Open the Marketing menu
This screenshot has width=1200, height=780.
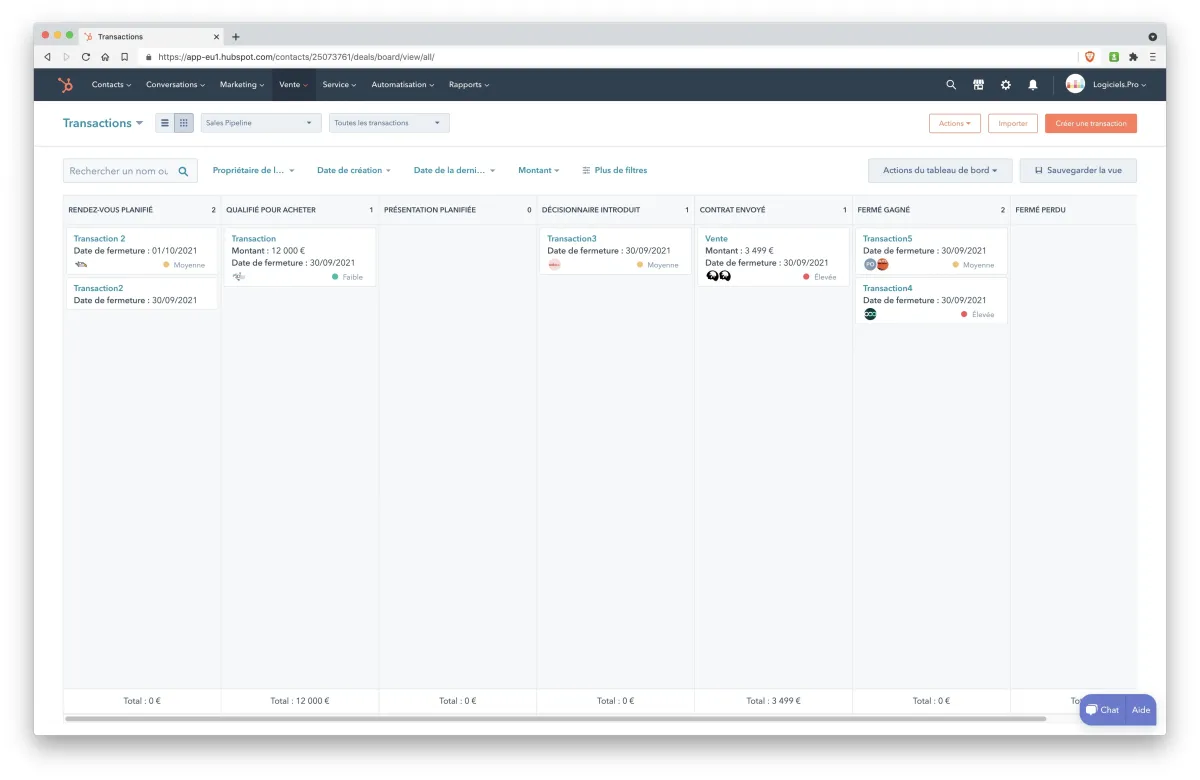pos(242,85)
